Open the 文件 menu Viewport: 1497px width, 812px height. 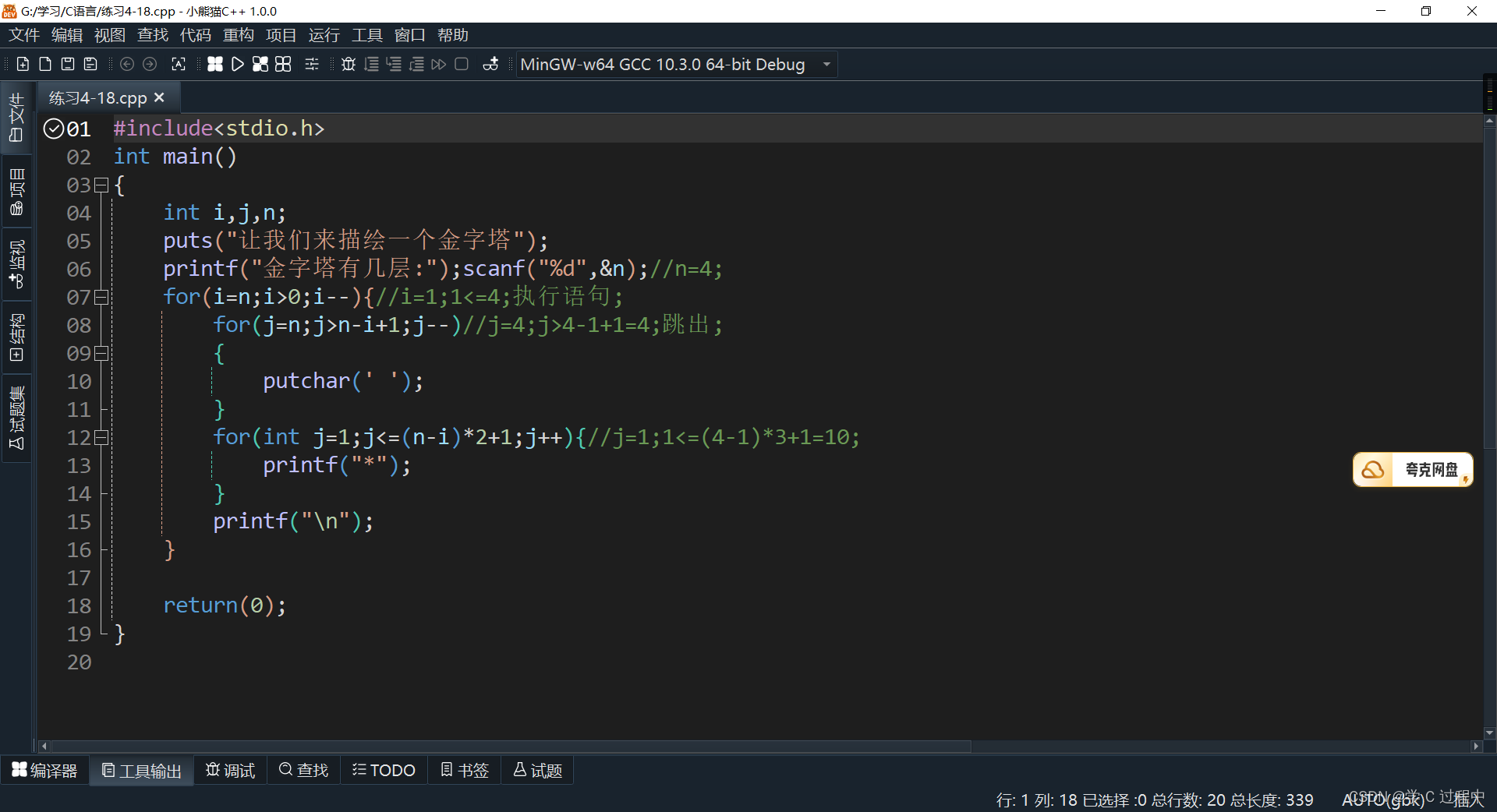[x=24, y=35]
